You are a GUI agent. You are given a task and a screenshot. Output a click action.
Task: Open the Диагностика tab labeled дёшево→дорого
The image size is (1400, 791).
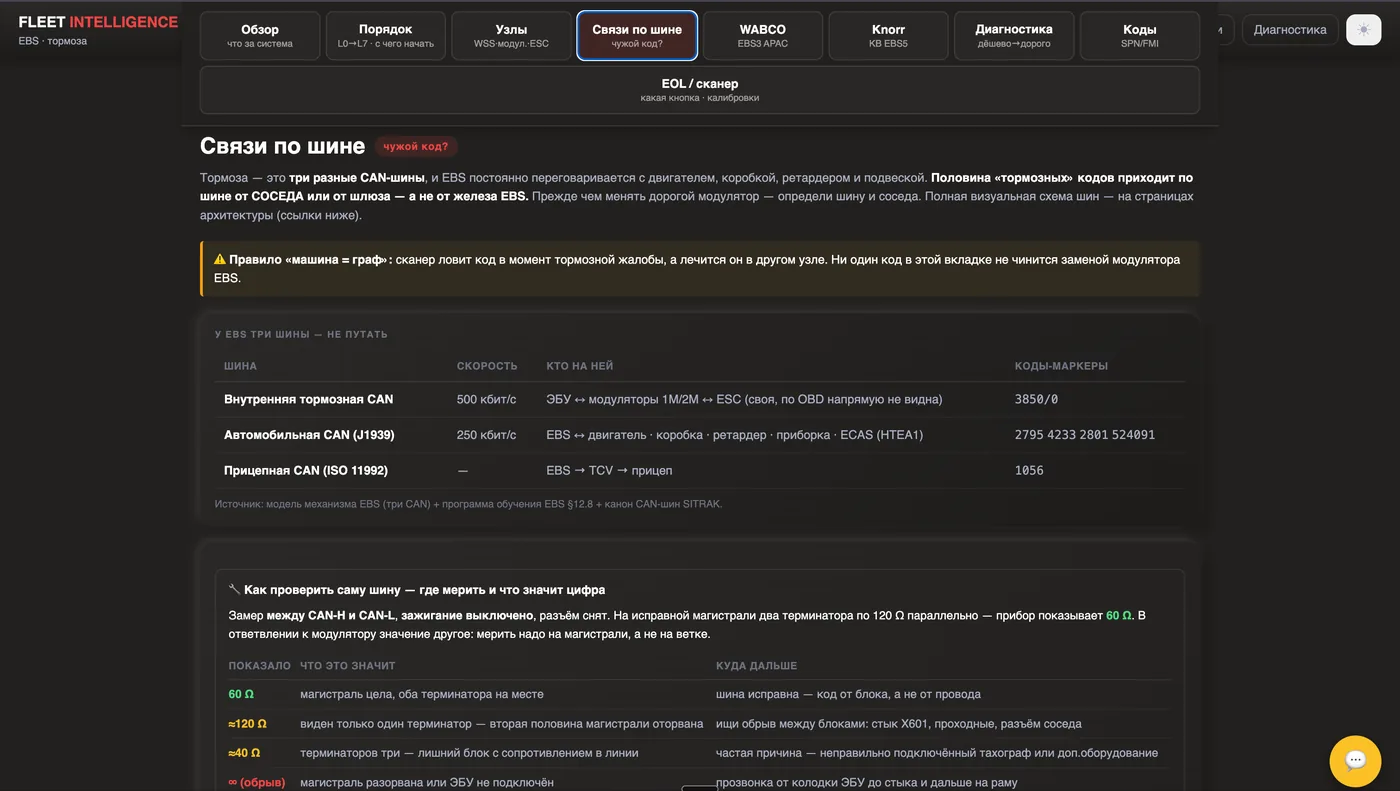pos(1014,36)
